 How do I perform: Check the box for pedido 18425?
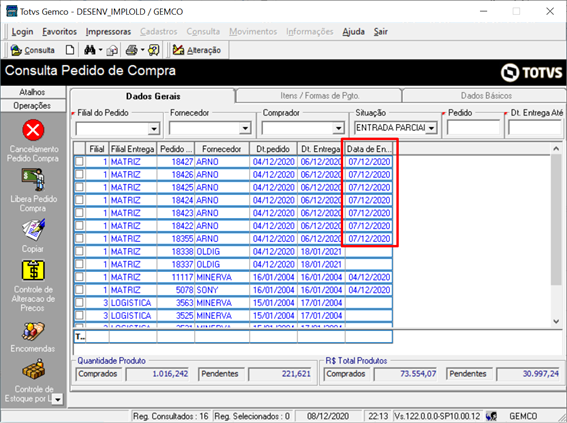[x=79, y=187]
